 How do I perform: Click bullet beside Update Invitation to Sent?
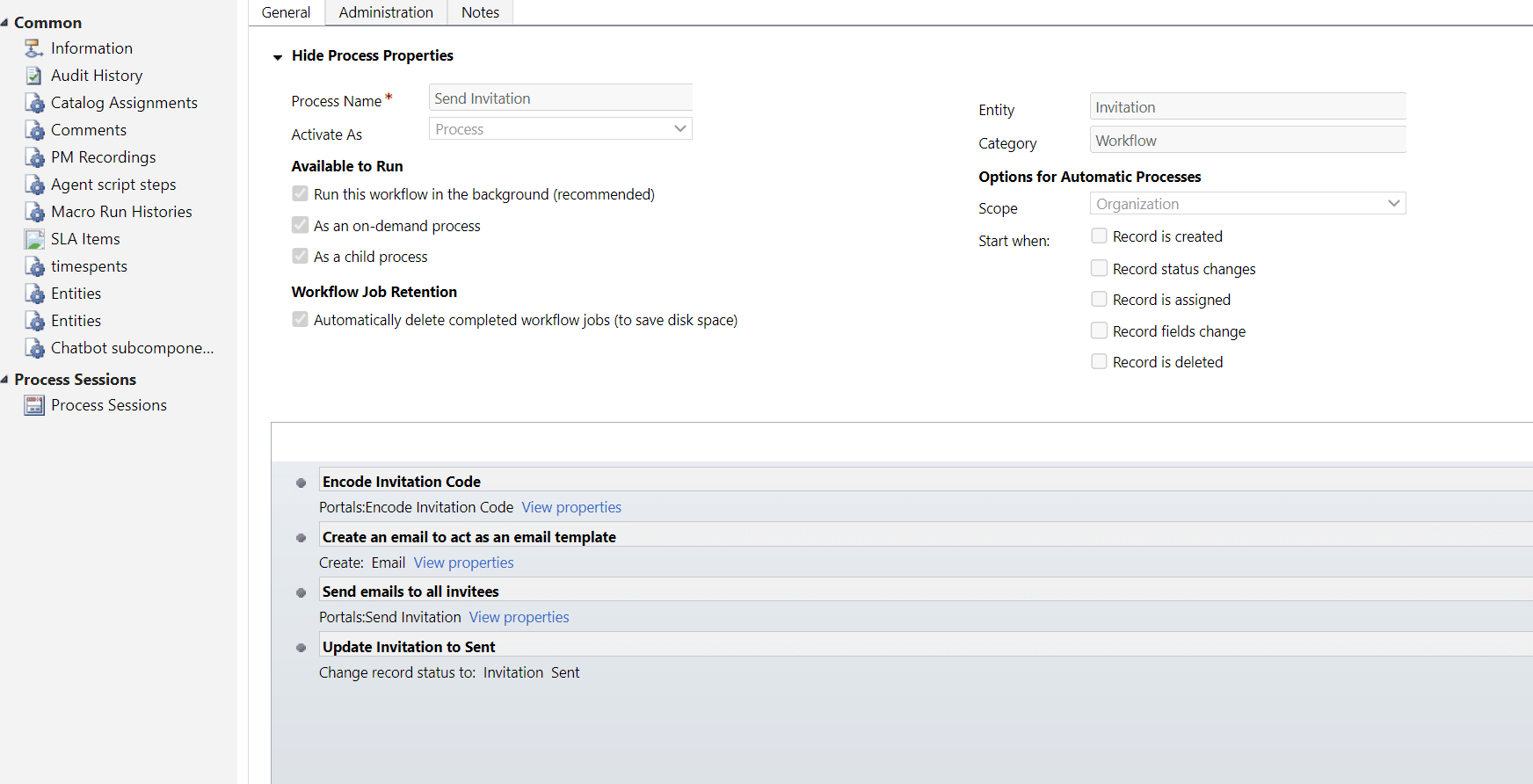pos(301,648)
